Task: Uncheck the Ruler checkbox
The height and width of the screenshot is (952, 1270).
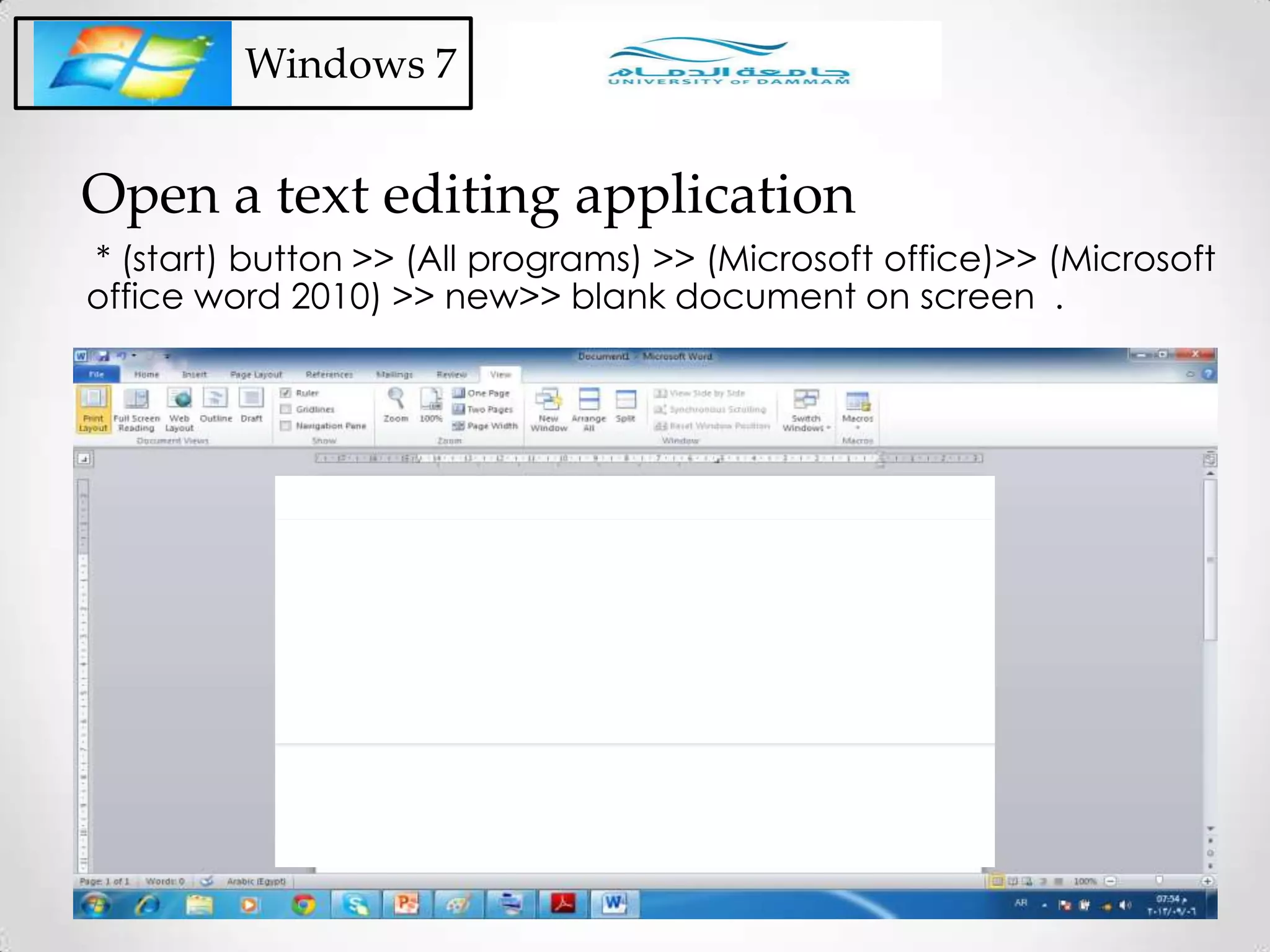Action: coord(286,393)
